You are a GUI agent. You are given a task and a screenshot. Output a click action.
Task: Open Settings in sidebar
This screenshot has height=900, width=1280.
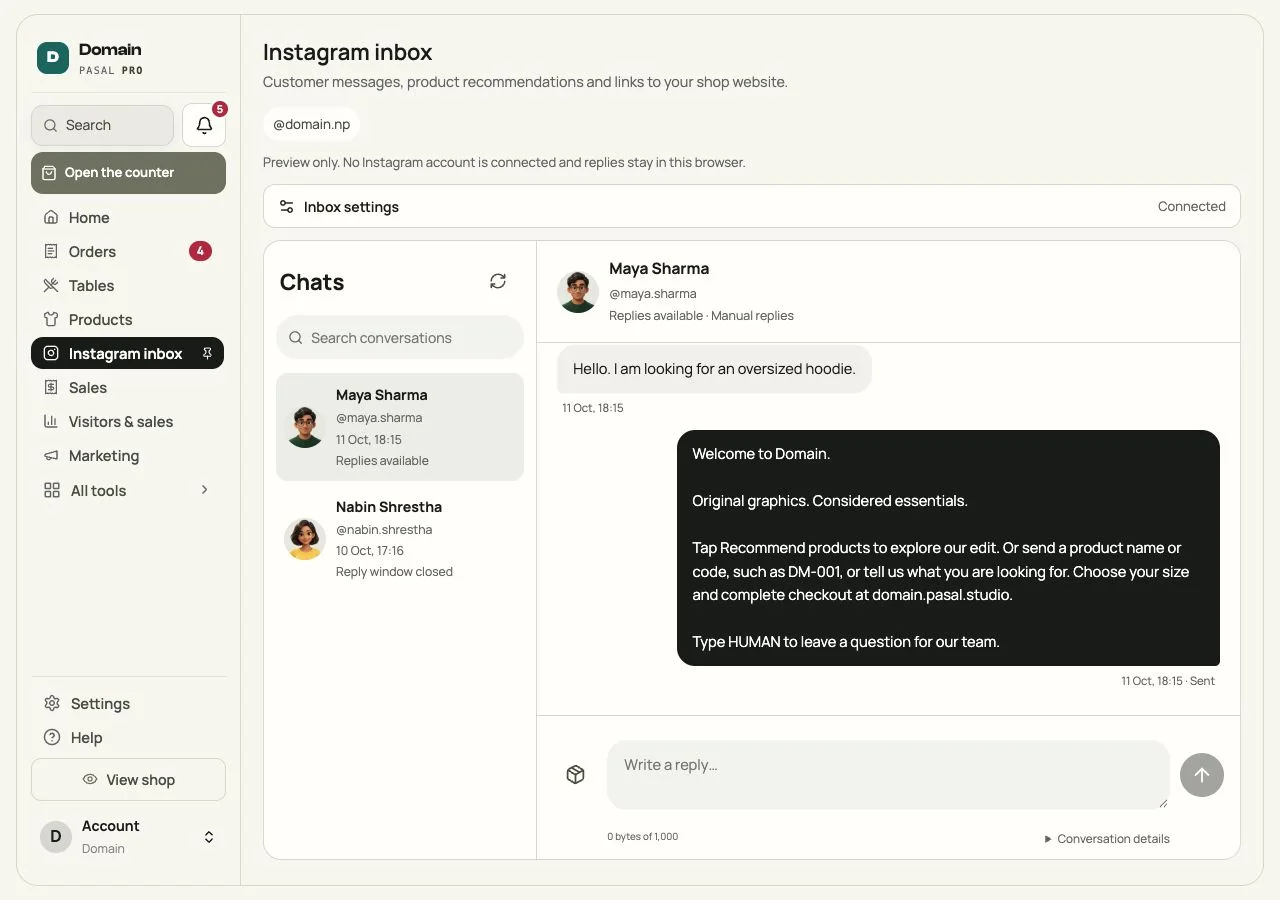click(128, 703)
